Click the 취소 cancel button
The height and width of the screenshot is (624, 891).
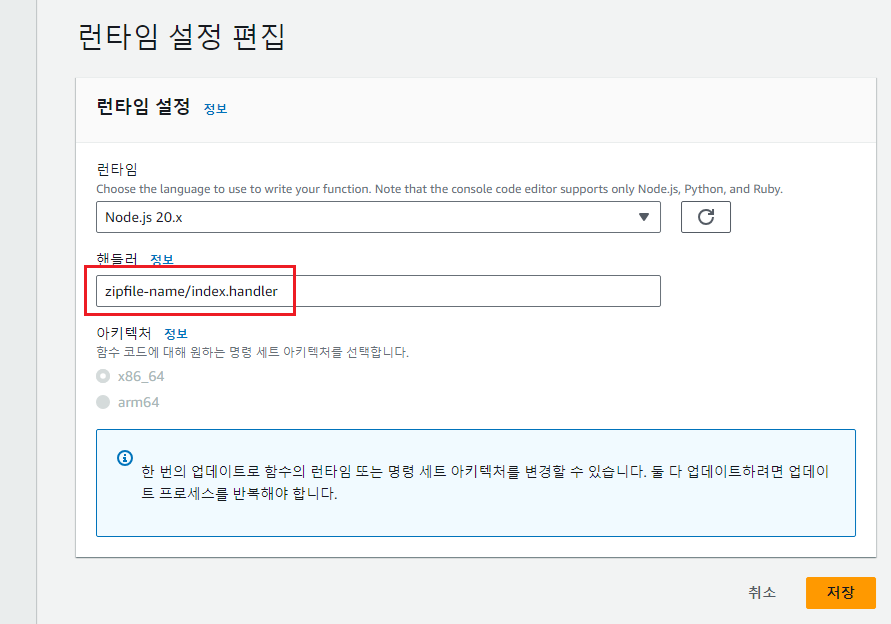click(x=761, y=593)
